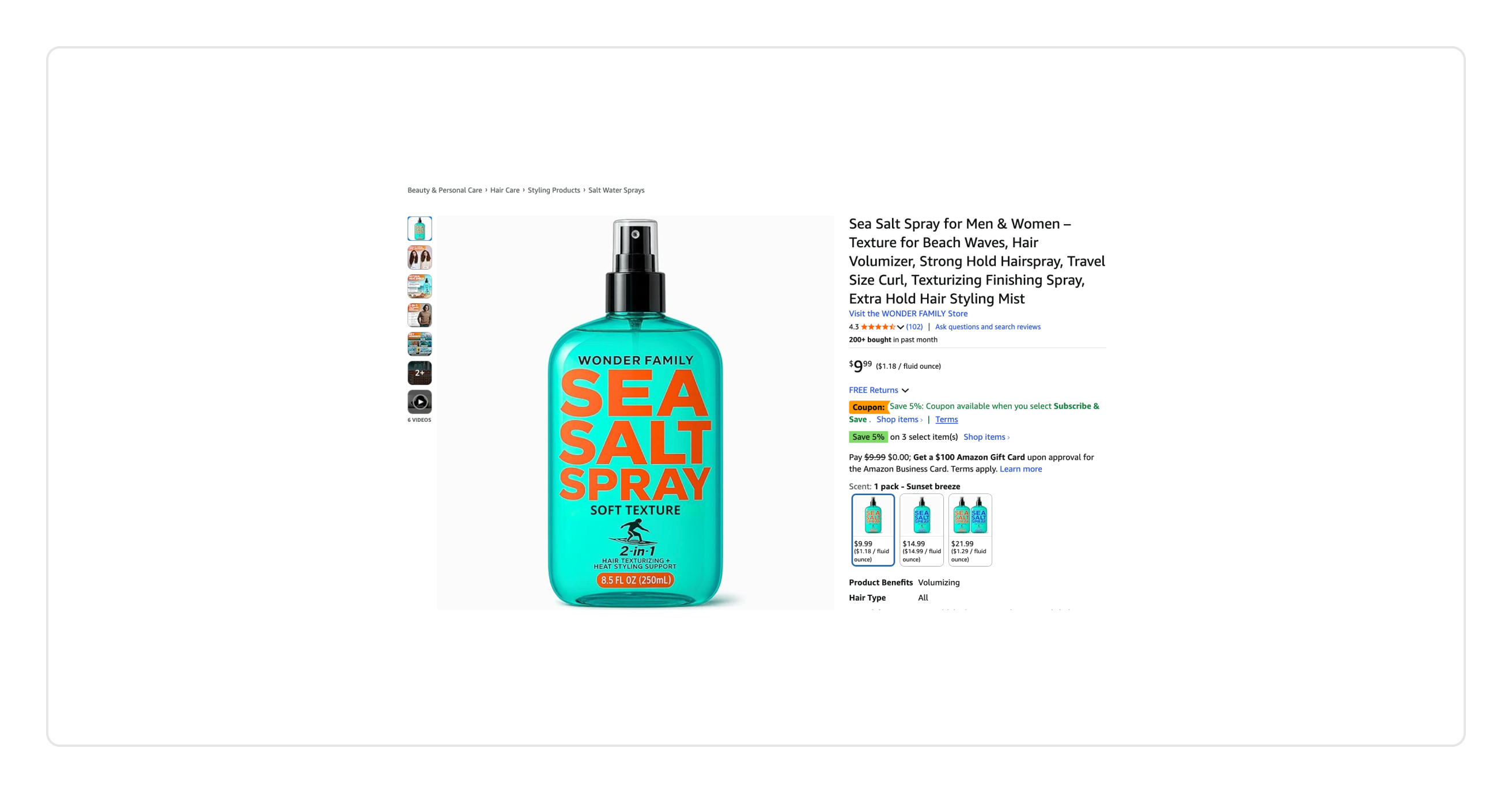Go to Hair Care breadcrumb category
This screenshot has height=793, width=1512.
click(505, 190)
